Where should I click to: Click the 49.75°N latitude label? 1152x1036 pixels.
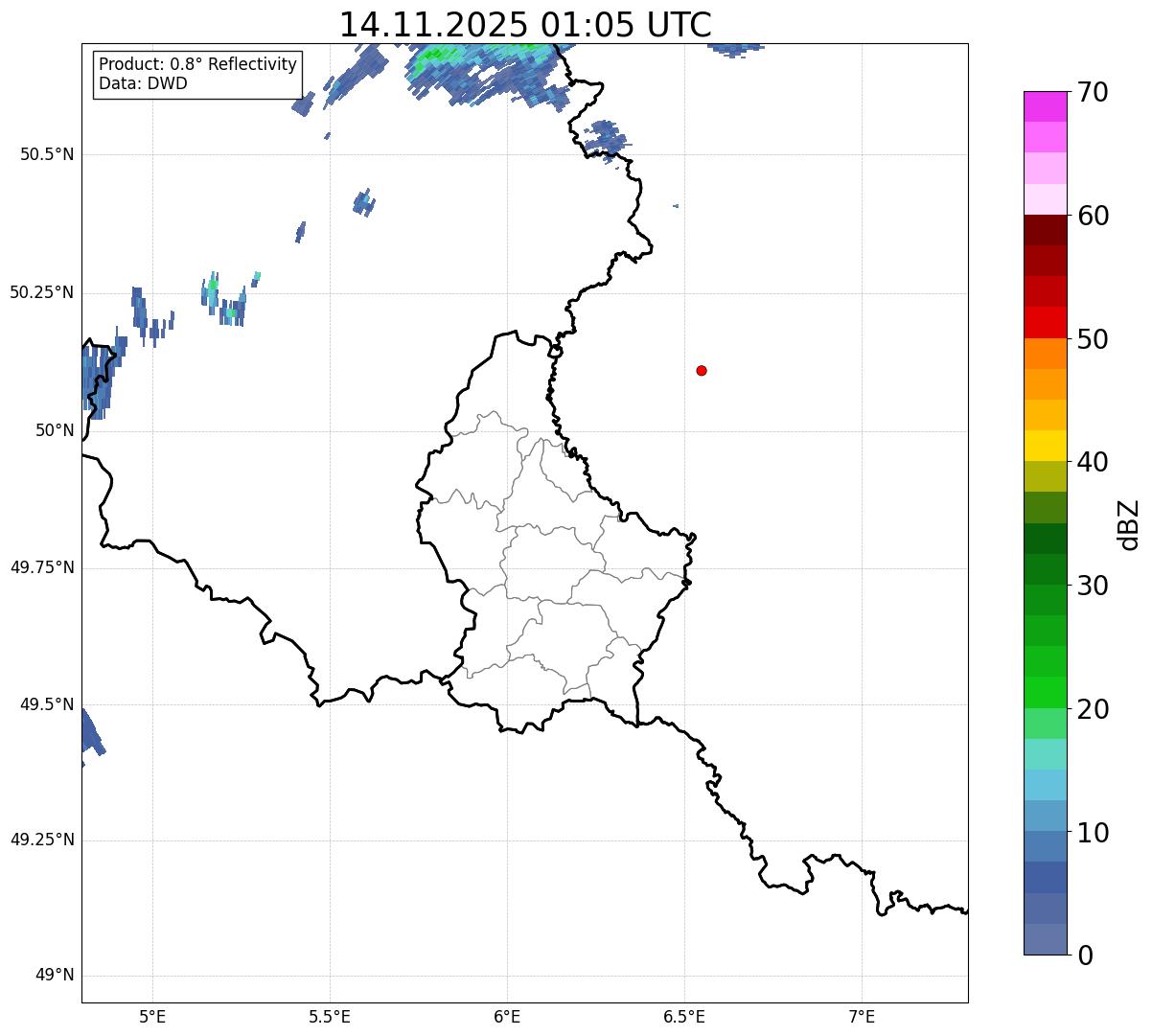(42, 567)
